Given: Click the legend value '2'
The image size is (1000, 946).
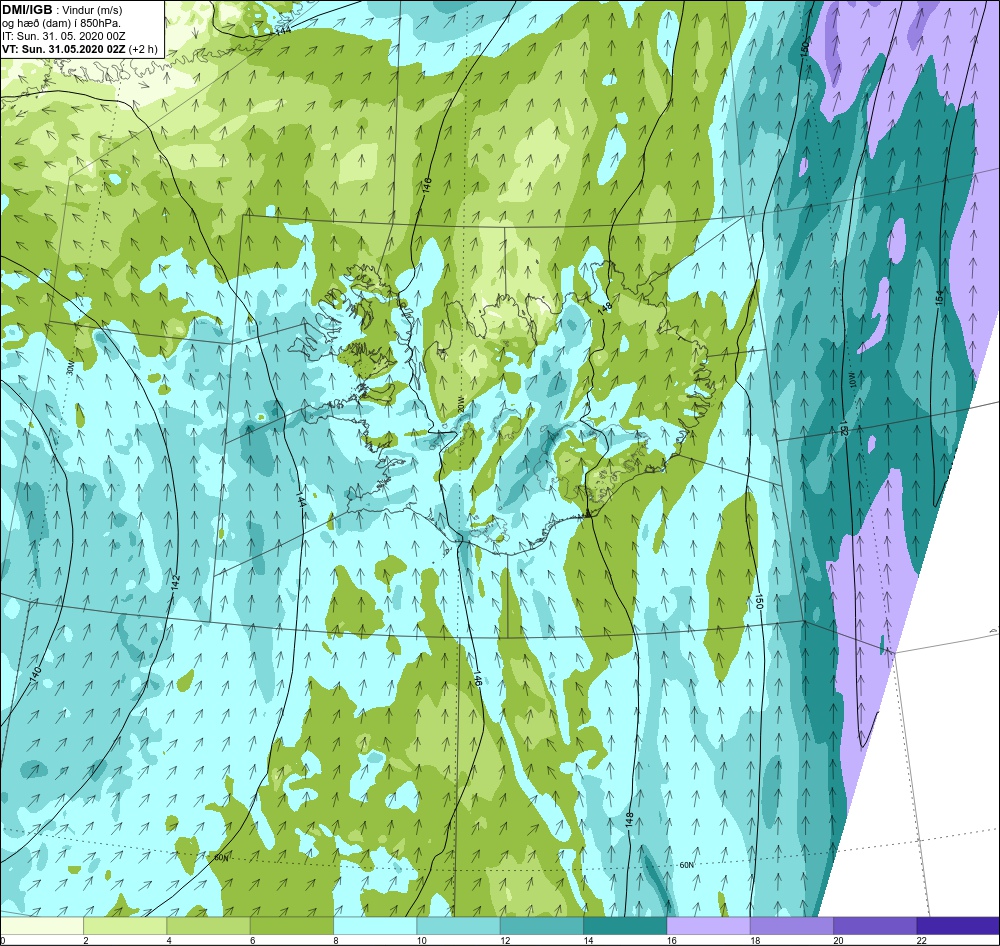Looking at the screenshot, I should coord(85,940).
